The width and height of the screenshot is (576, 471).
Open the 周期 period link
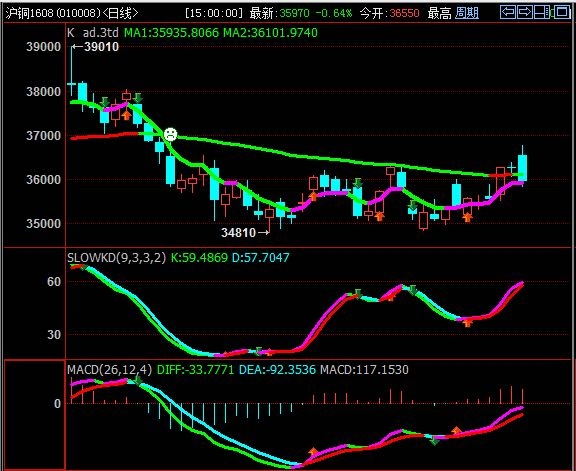467,13
